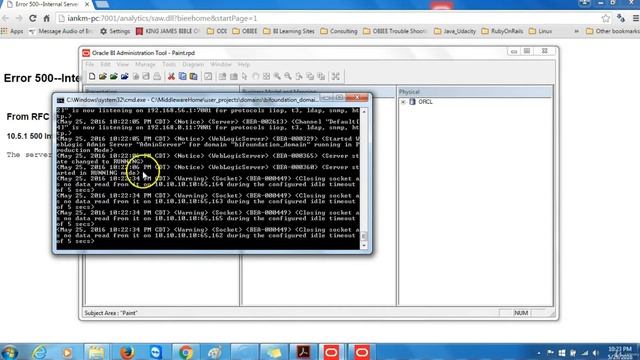Image resolution: width=640 pixels, height=360 pixels.
Task: Open Adobe Acrobat from the taskbar
Action: coord(303,352)
